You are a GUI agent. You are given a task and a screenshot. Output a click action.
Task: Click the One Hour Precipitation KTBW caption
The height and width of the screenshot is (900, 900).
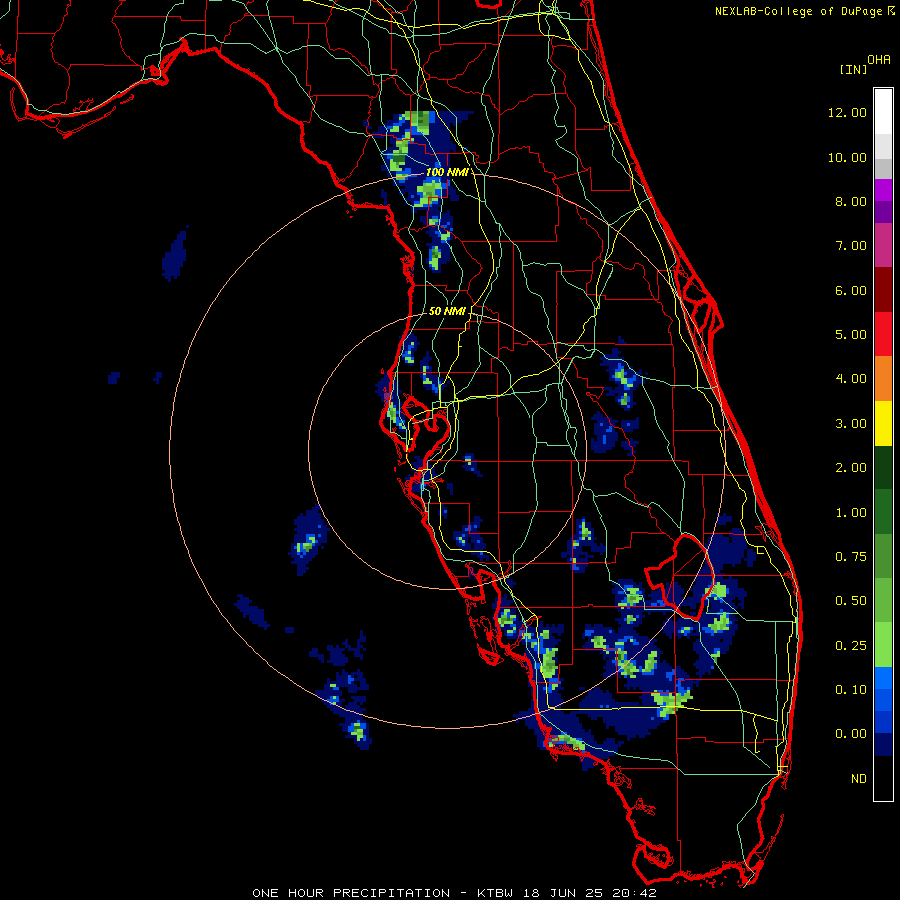454,893
